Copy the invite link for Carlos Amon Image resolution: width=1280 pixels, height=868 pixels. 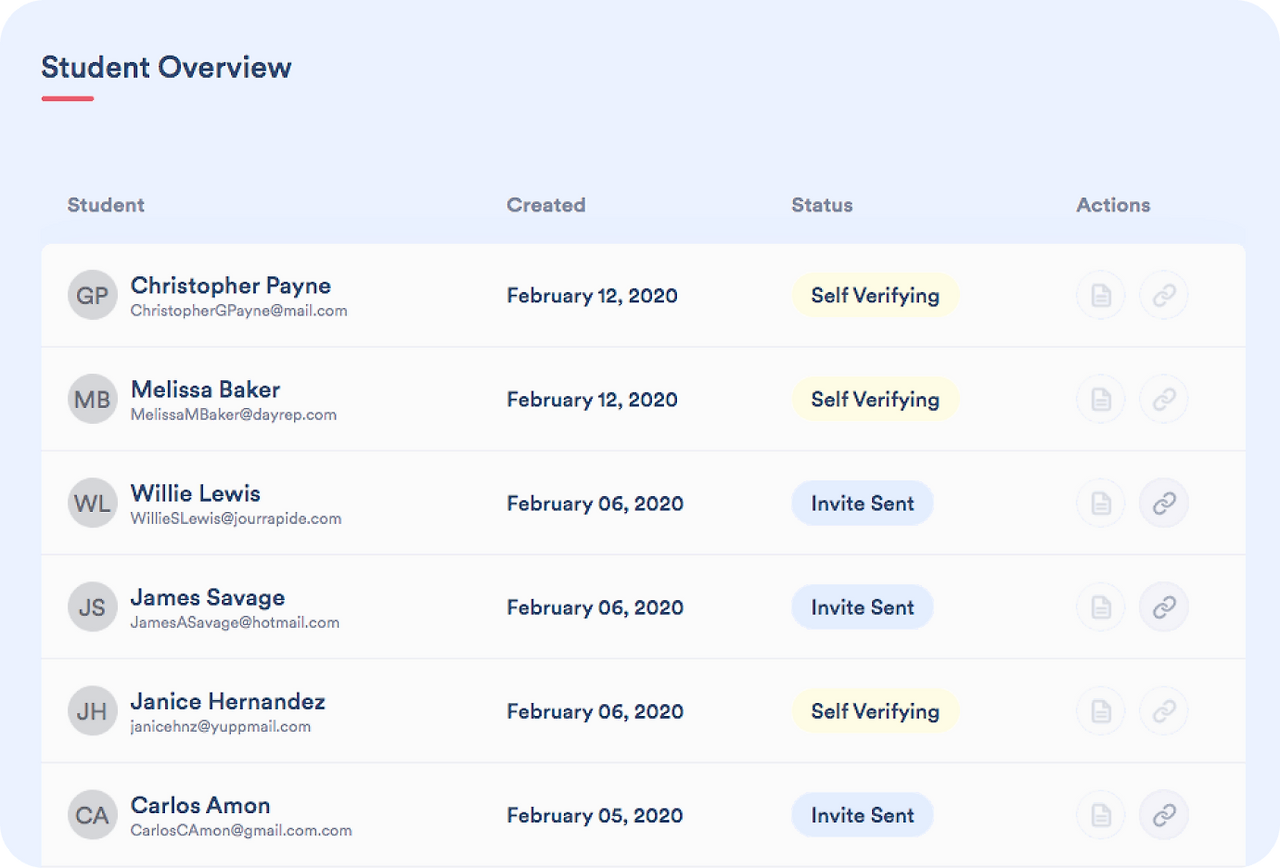[x=1163, y=815]
